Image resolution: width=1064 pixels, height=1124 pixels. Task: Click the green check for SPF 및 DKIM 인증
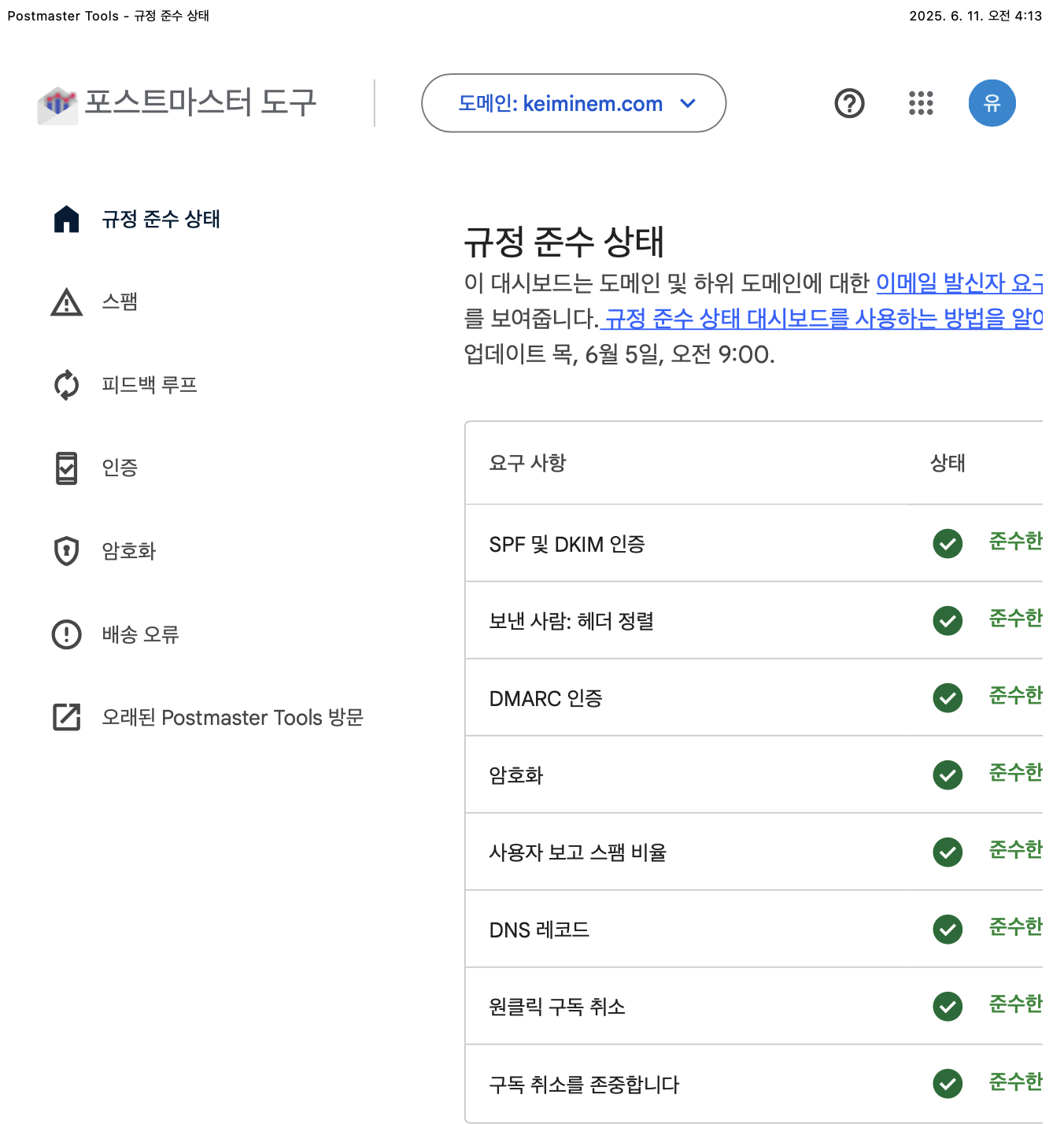tap(948, 543)
